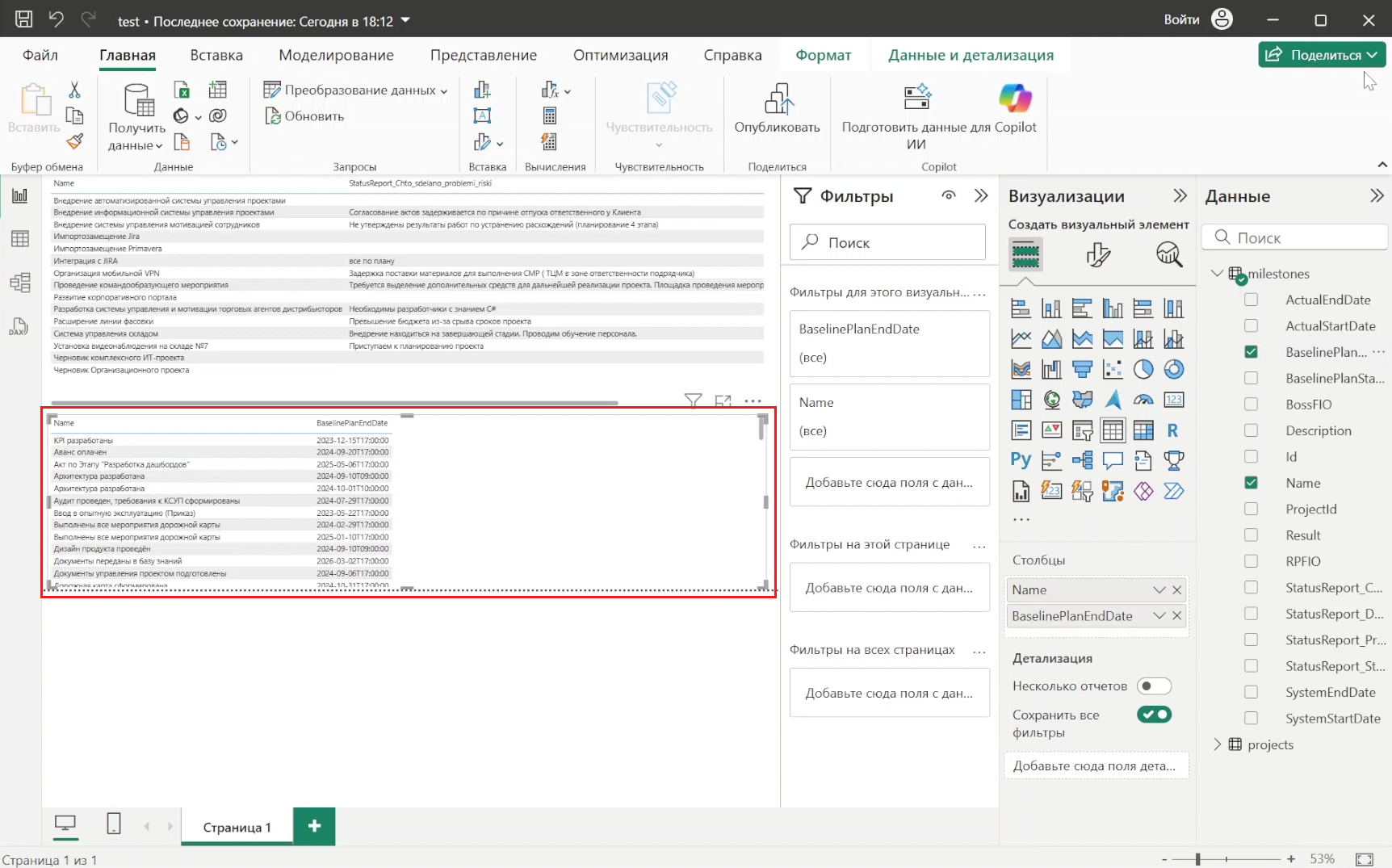Open the Format visual brush tab
1392x868 pixels.
pyautogui.click(x=1097, y=255)
